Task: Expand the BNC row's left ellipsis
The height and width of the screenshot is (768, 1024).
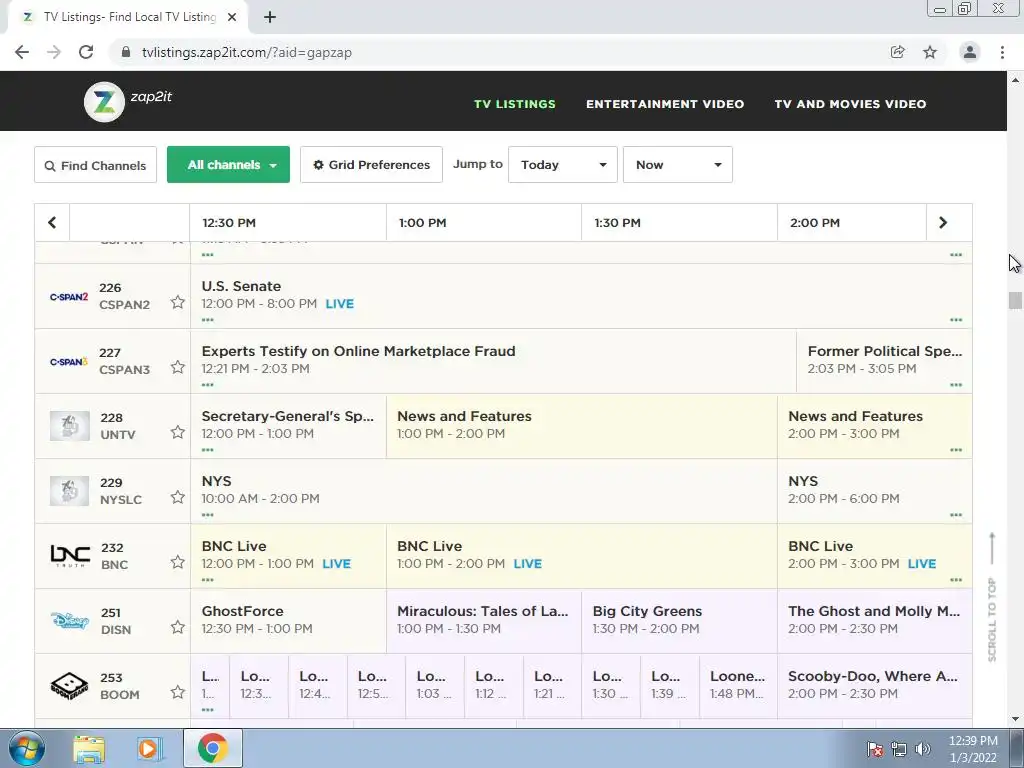Action: click(208, 580)
